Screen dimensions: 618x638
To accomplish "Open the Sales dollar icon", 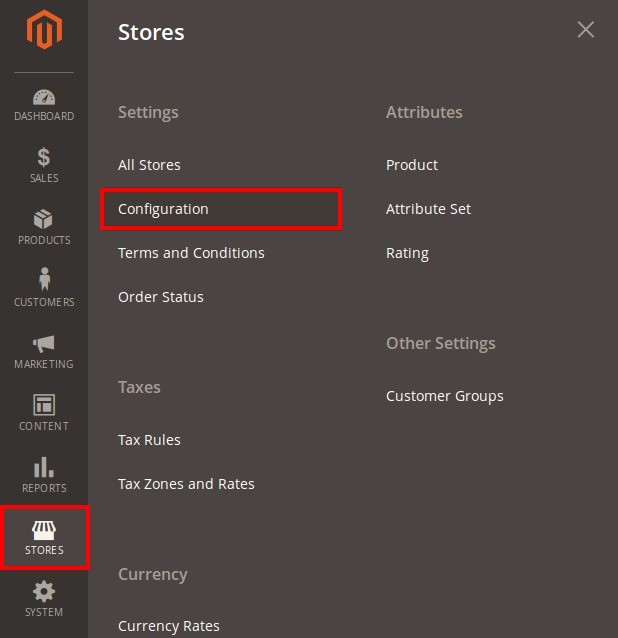I will click(44, 158).
